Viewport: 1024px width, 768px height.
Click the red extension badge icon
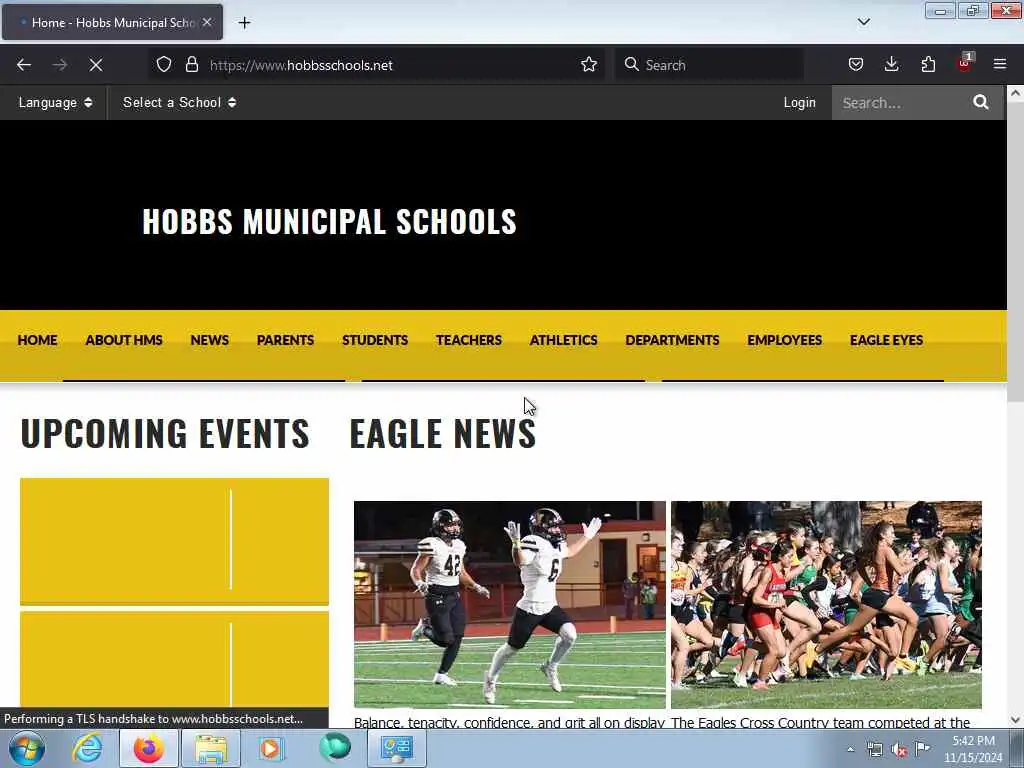coord(965,63)
